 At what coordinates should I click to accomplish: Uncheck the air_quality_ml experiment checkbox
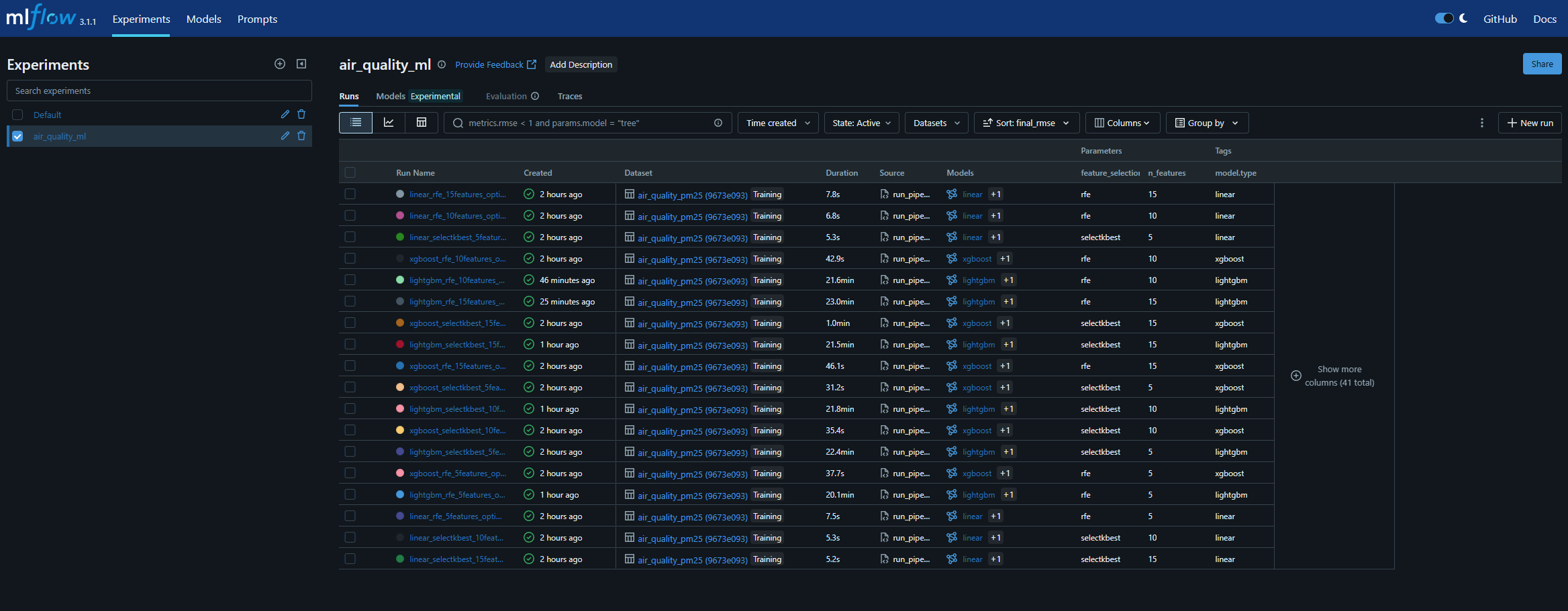tap(17, 136)
